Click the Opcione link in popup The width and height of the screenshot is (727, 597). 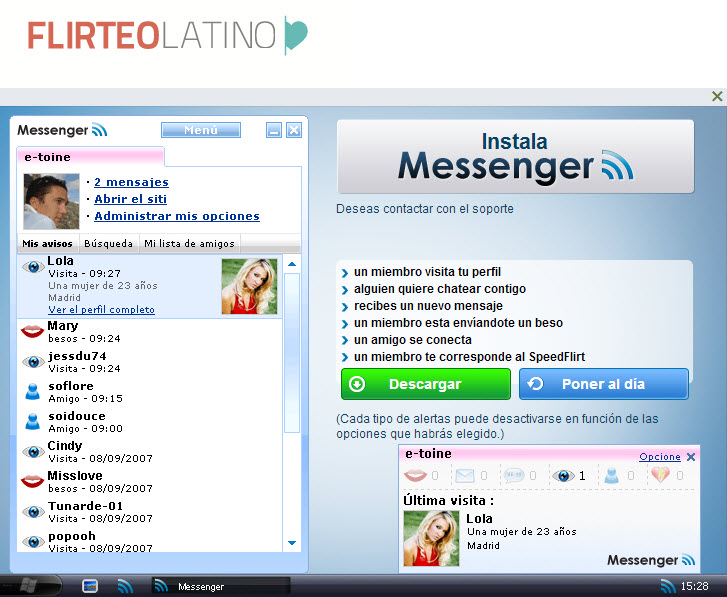(660, 457)
